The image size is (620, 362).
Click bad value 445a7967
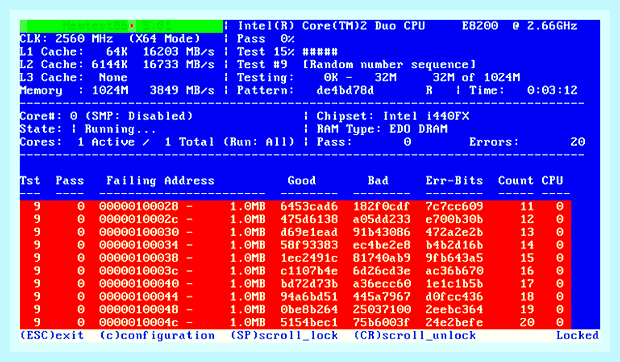pos(382,297)
